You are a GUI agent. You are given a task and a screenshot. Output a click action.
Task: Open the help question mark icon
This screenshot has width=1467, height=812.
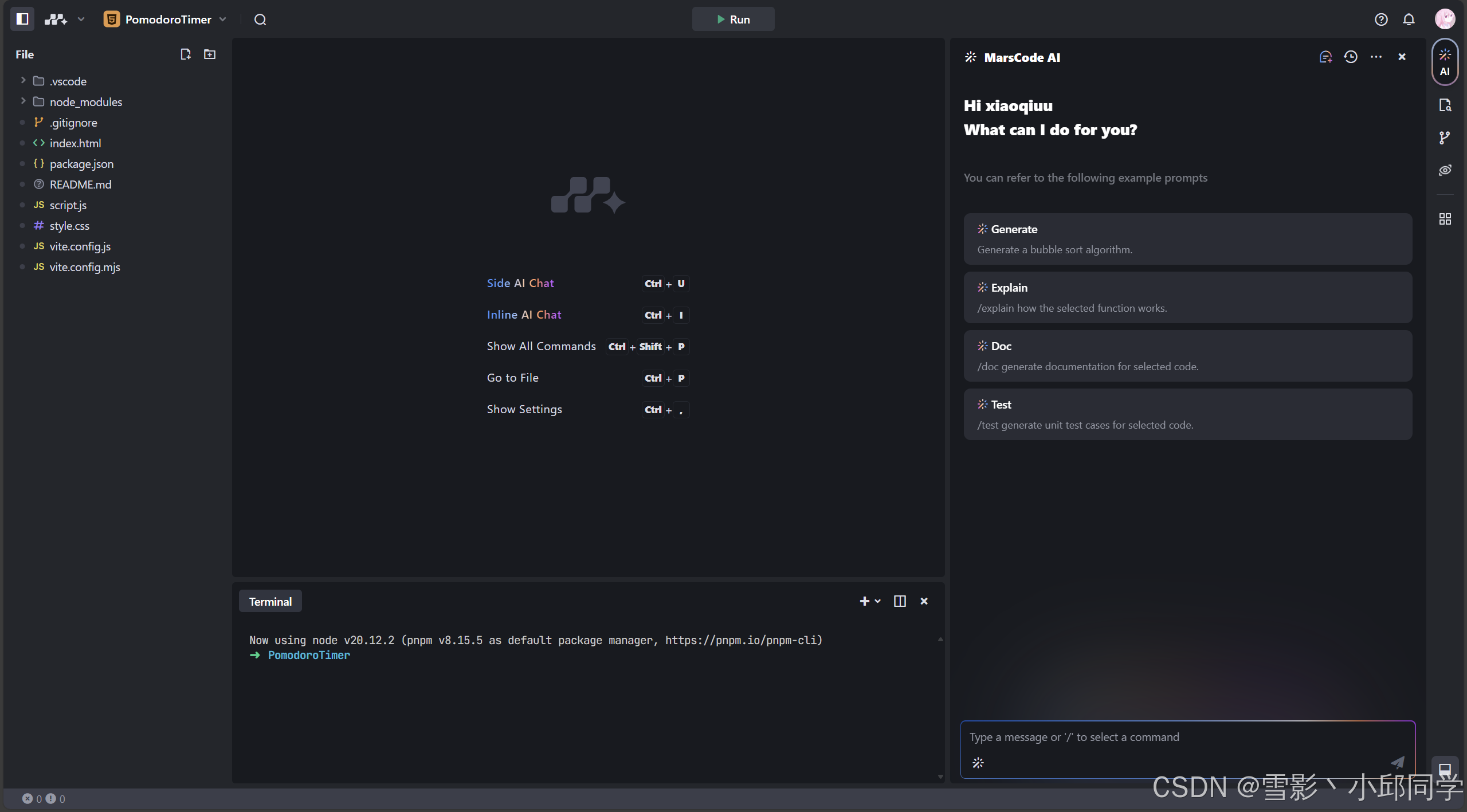point(1381,19)
